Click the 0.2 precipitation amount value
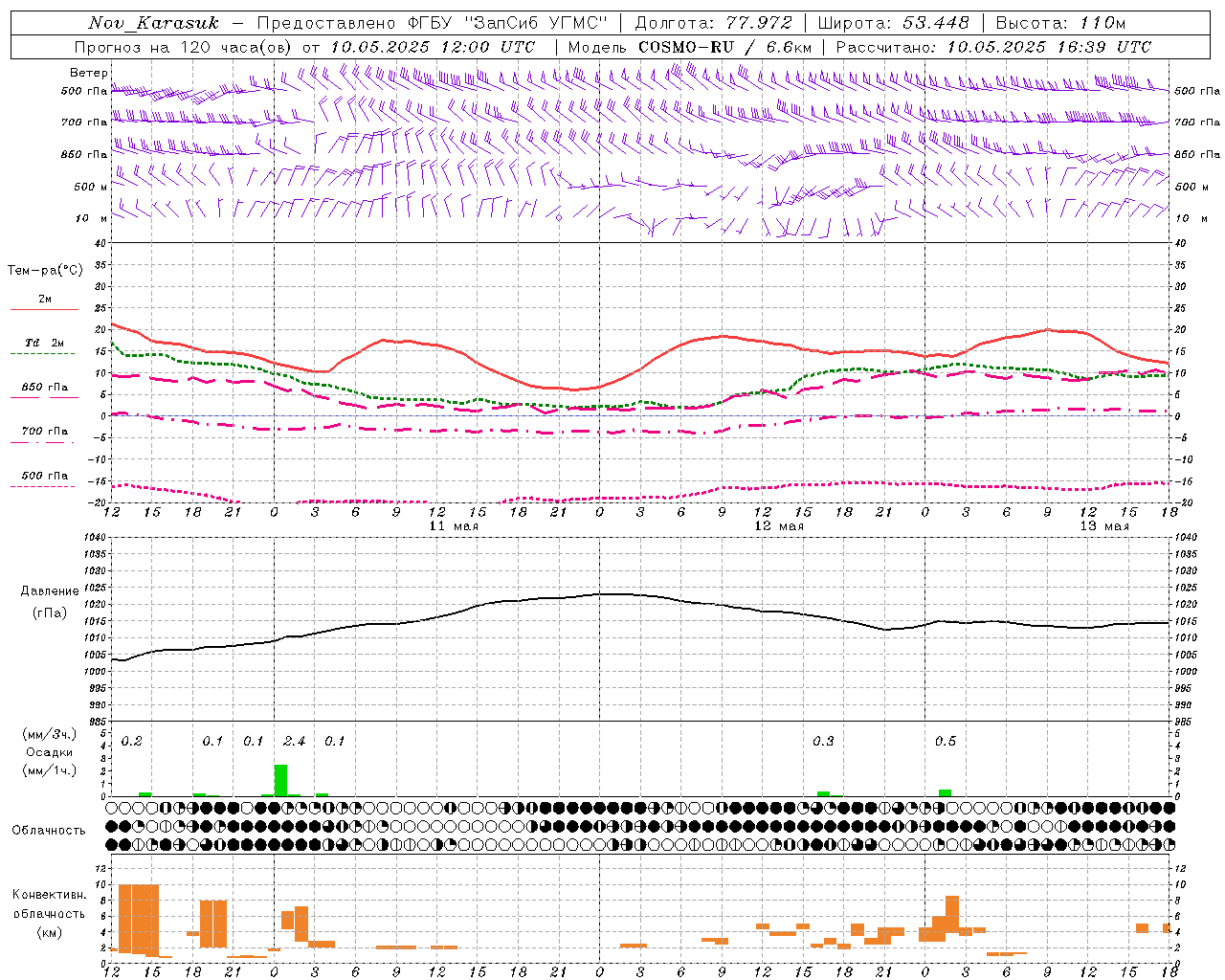 (132, 742)
